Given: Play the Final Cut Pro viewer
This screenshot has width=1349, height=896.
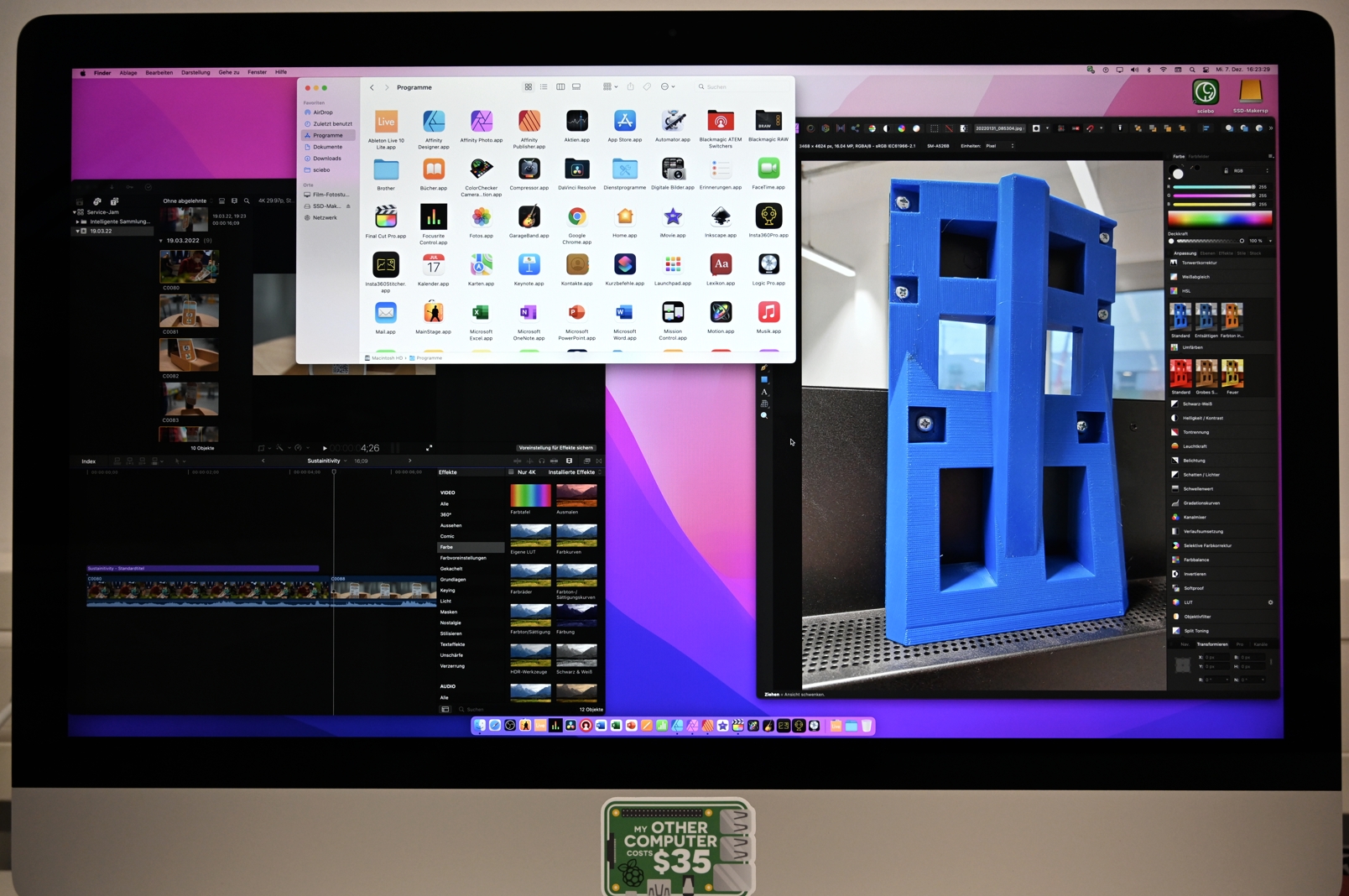Looking at the screenshot, I should click(x=325, y=448).
